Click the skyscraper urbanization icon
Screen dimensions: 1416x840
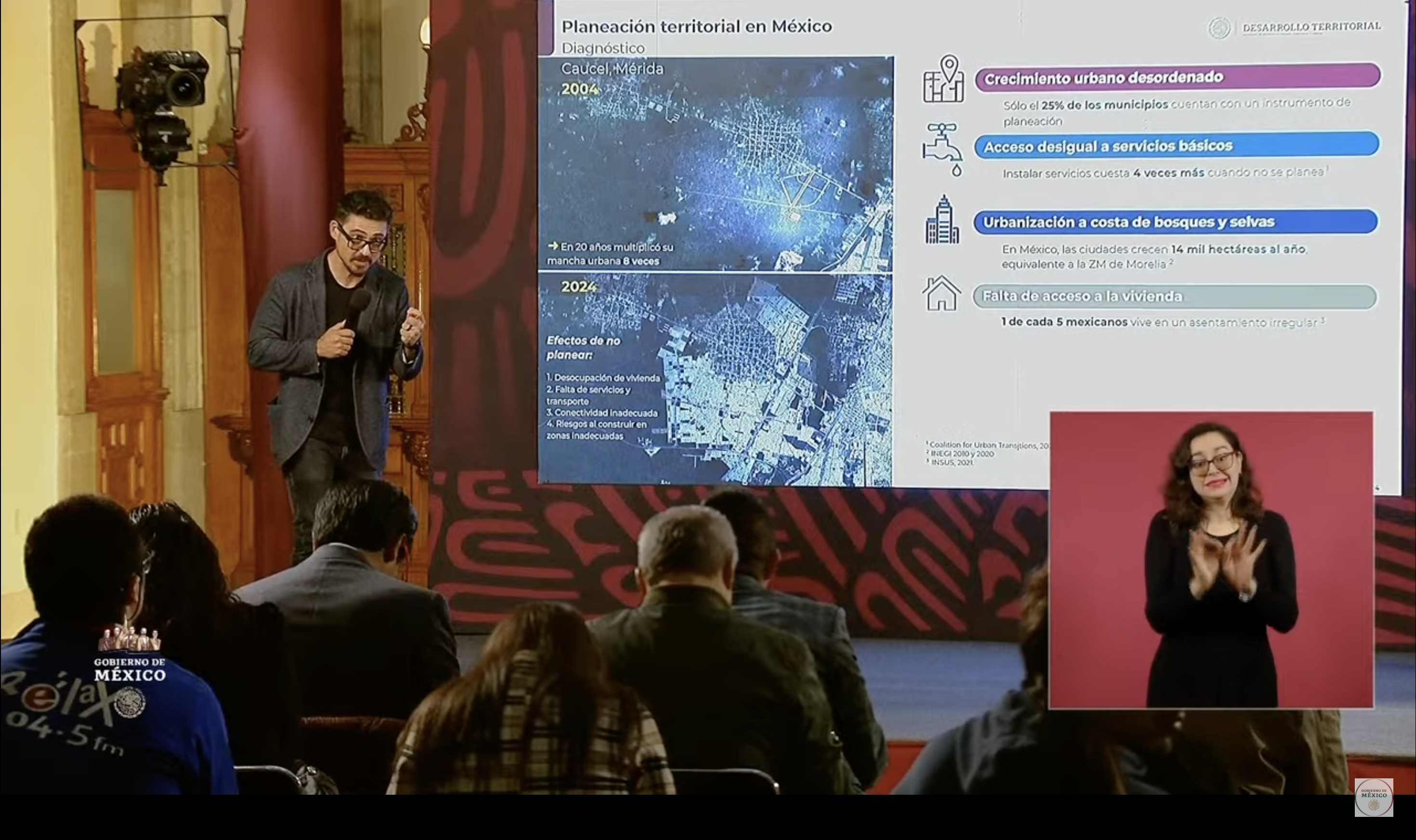click(942, 221)
